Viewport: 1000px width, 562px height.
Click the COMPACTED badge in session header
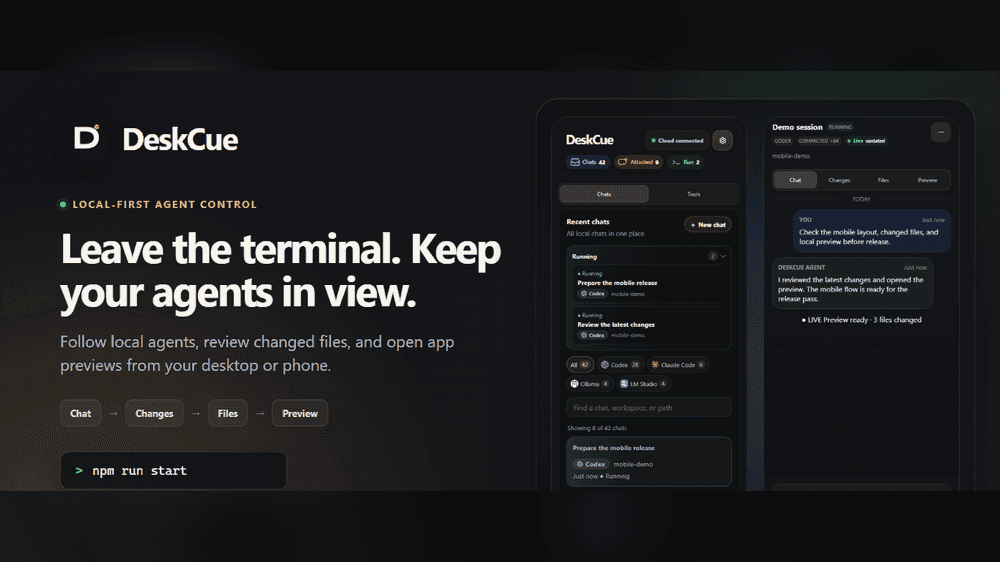pyautogui.click(x=819, y=141)
